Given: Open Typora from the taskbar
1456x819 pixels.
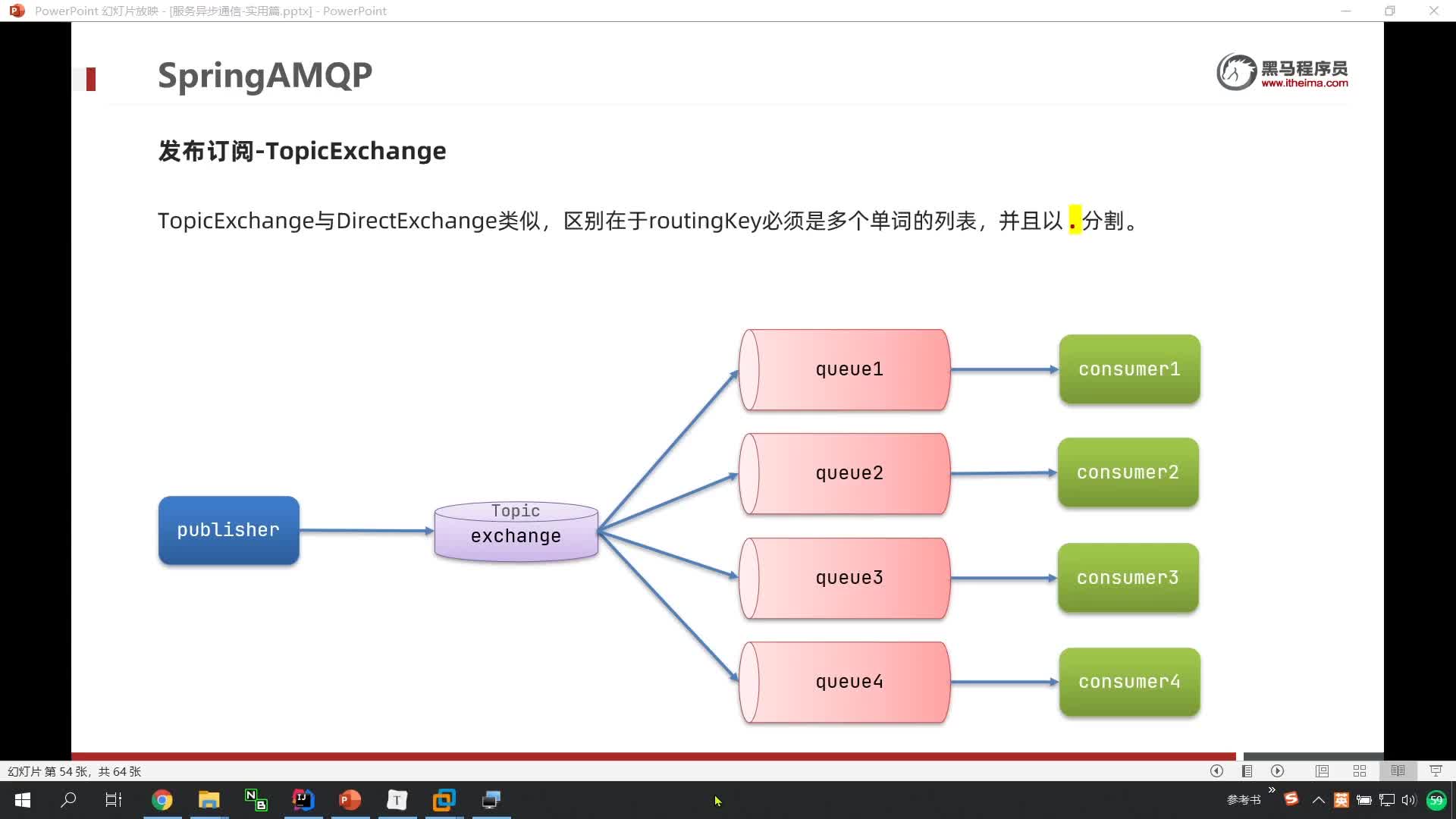Looking at the screenshot, I should (397, 800).
